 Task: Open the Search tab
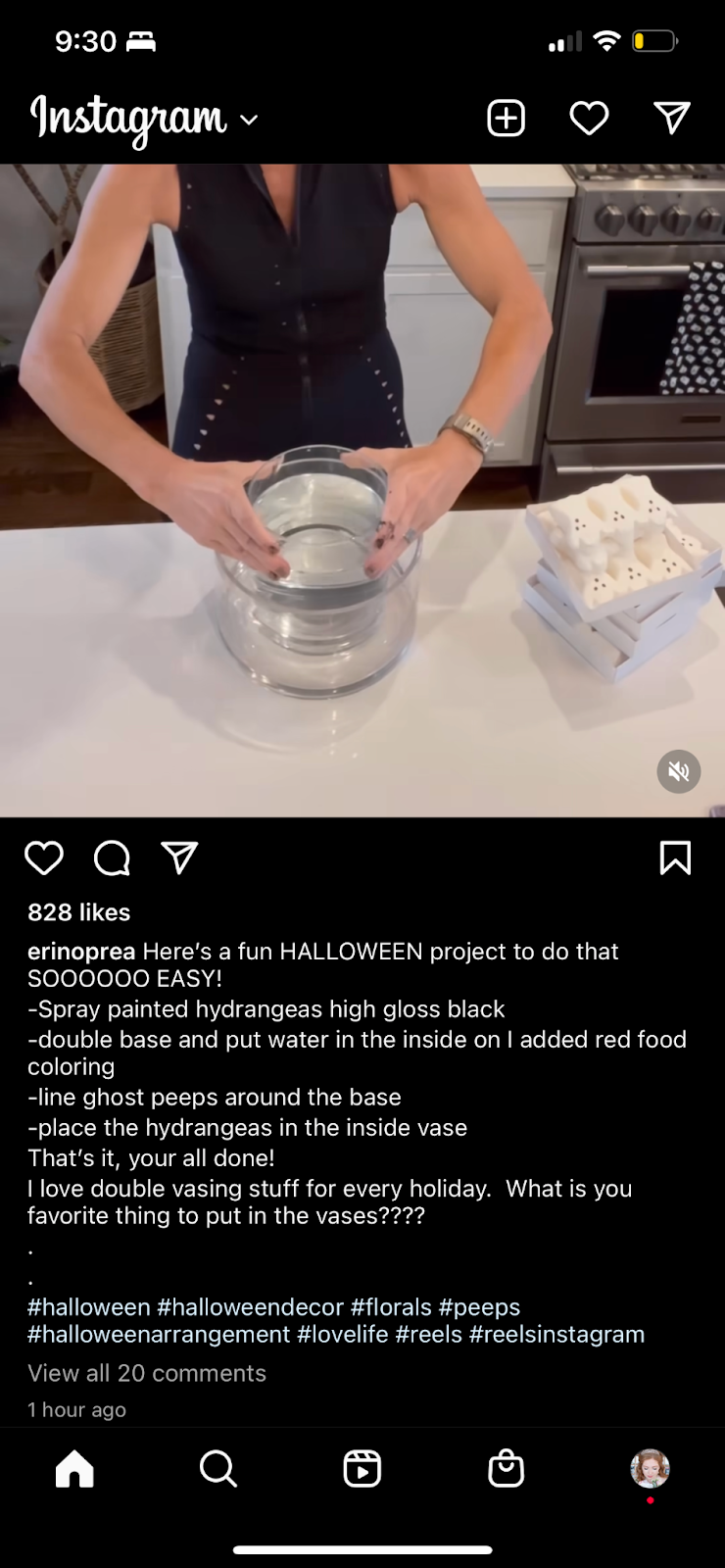point(217,1469)
